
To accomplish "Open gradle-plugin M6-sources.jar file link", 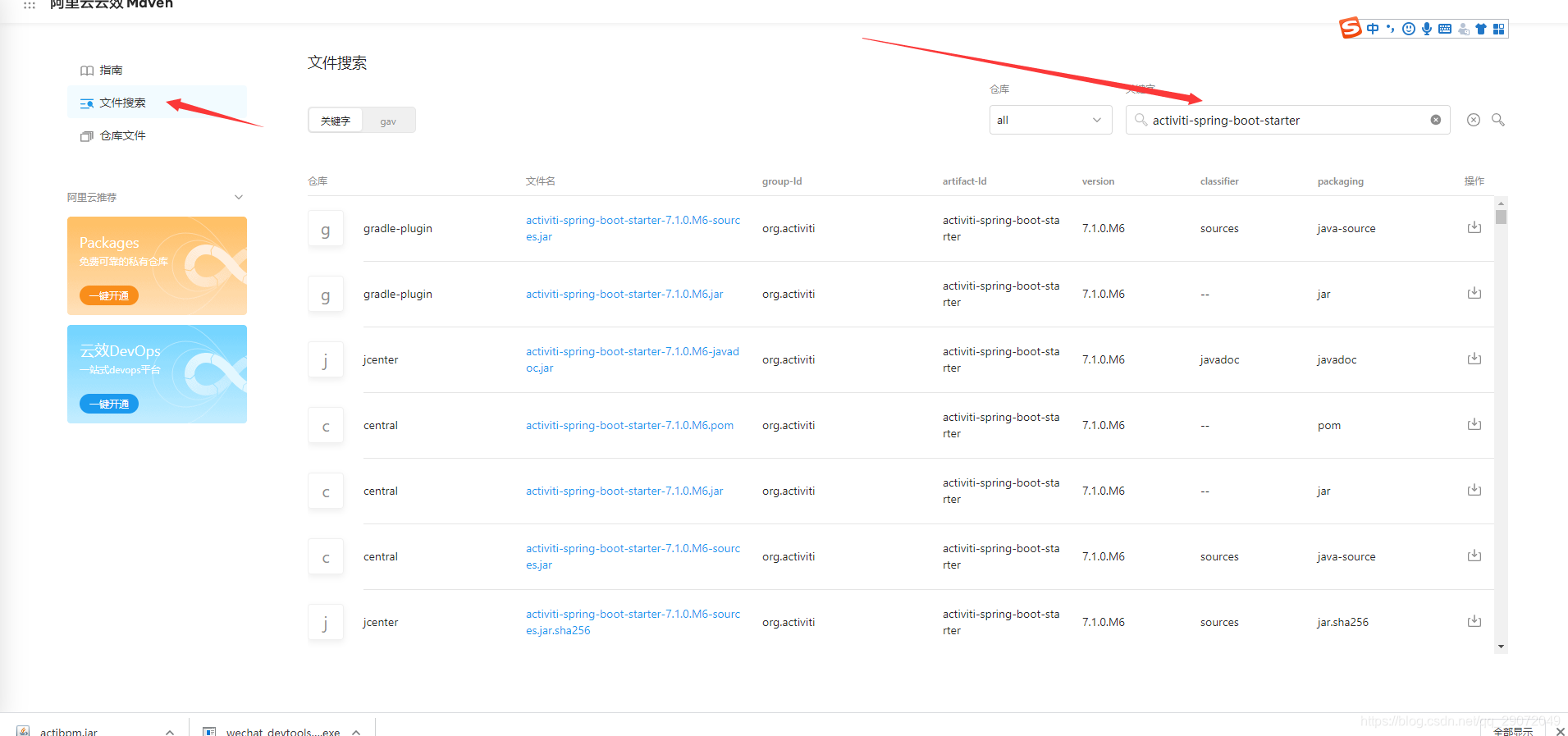I will tap(633, 228).
